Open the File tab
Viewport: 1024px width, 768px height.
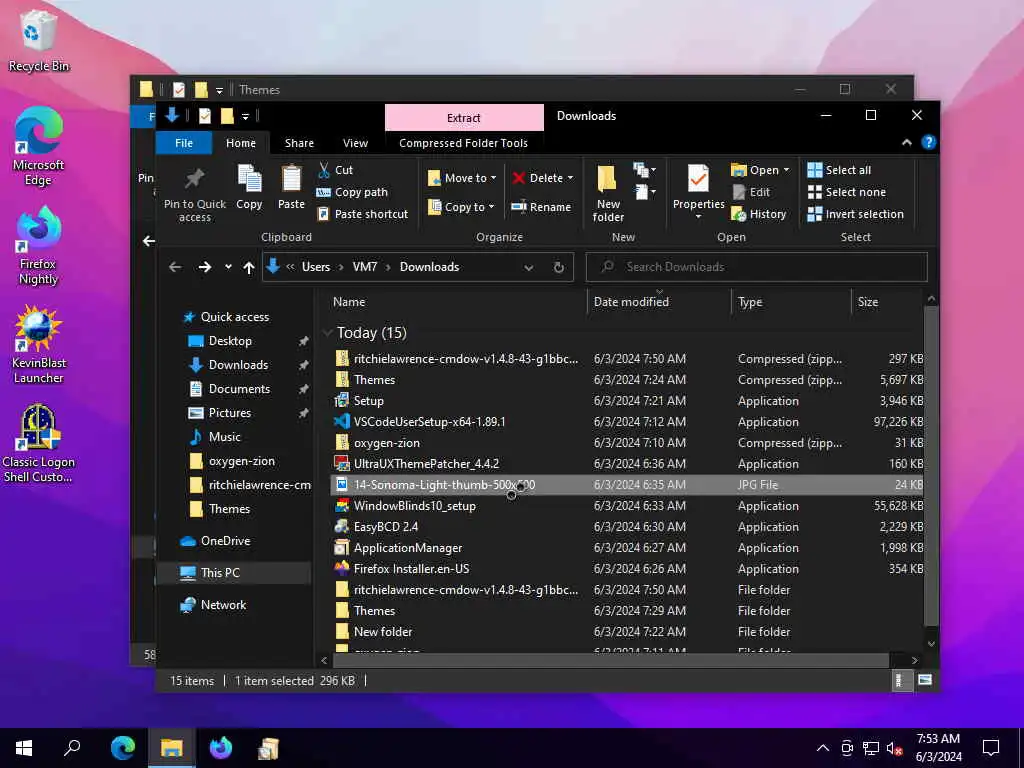click(x=184, y=143)
